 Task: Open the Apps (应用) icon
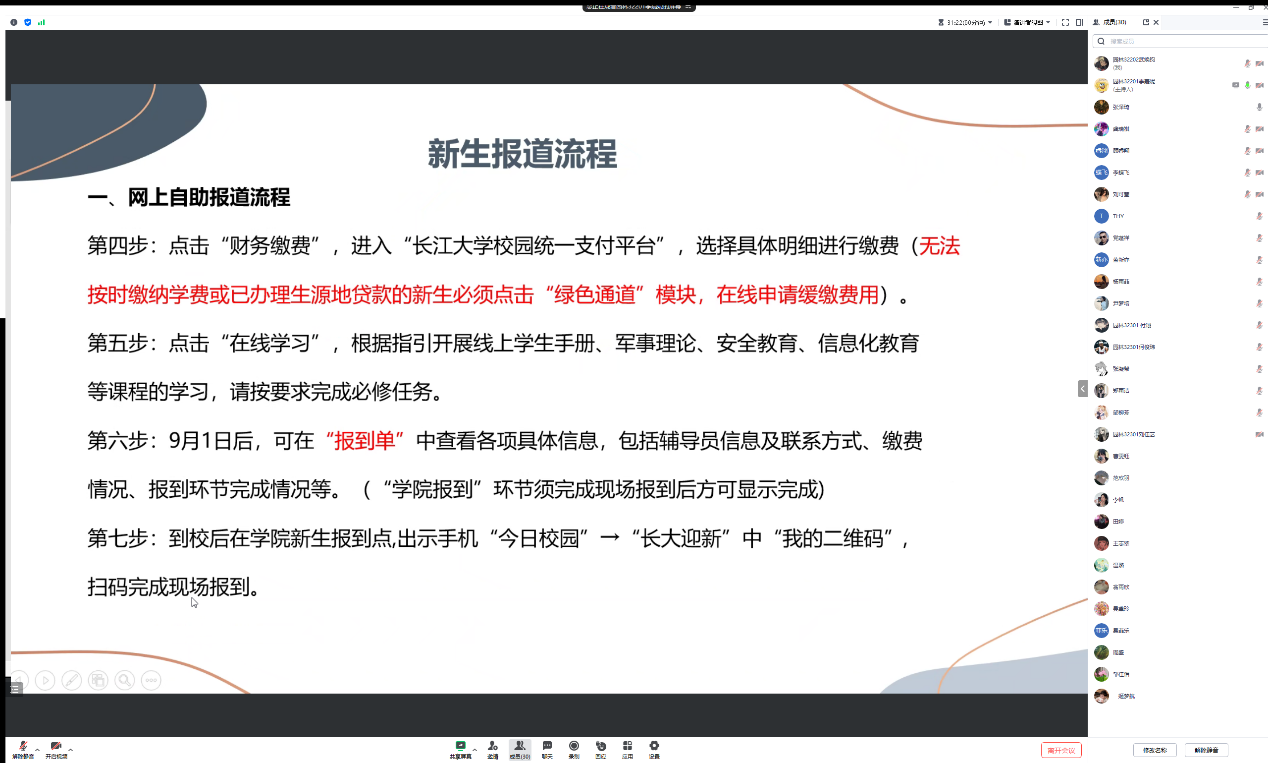tap(627, 749)
